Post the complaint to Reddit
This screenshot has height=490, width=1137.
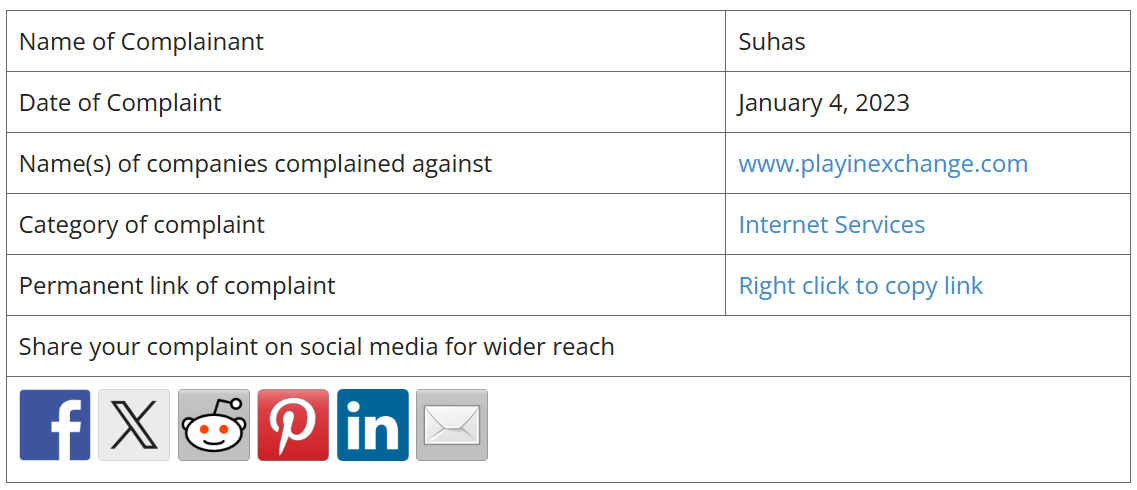(x=214, y=425)
